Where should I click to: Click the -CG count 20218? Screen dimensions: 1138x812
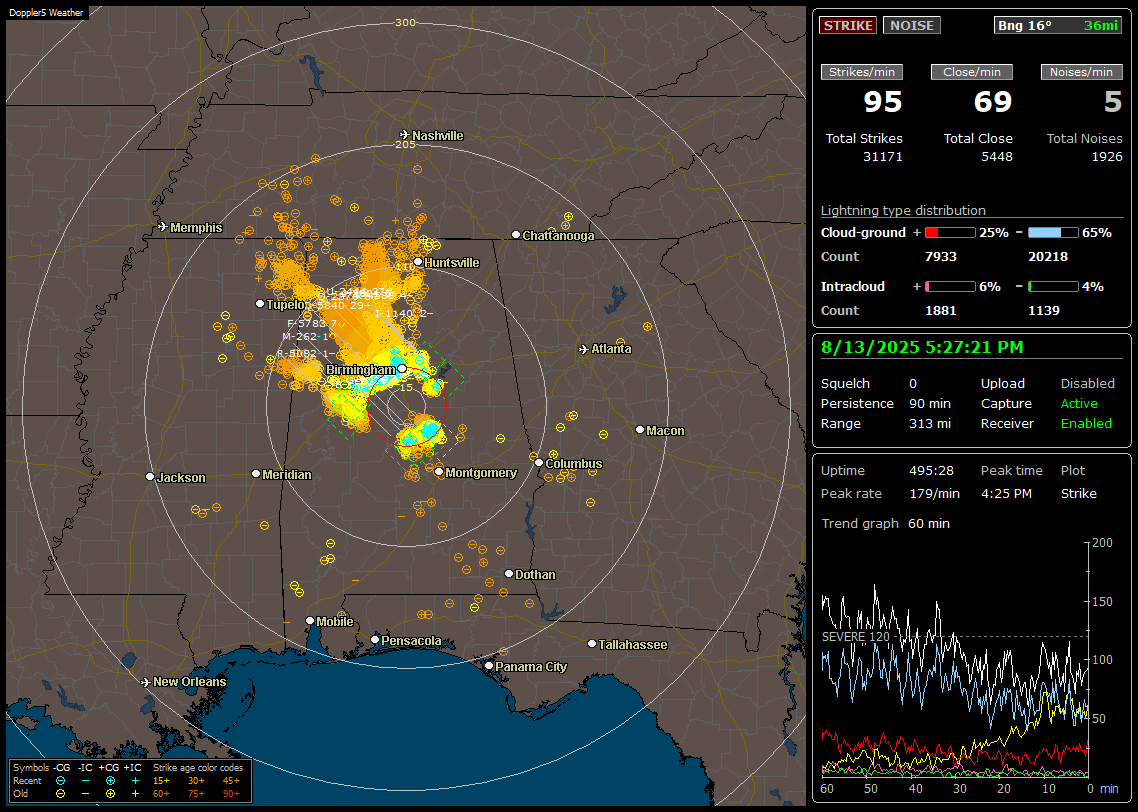click(1048, 257)
